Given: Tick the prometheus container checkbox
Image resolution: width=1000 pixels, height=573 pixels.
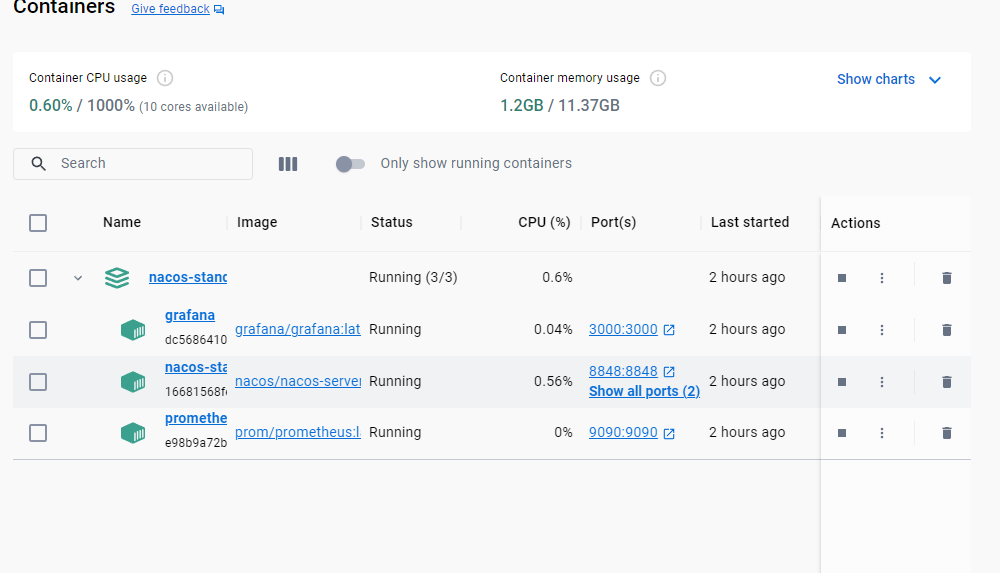Looking at the screenshot, I should 38,433.
